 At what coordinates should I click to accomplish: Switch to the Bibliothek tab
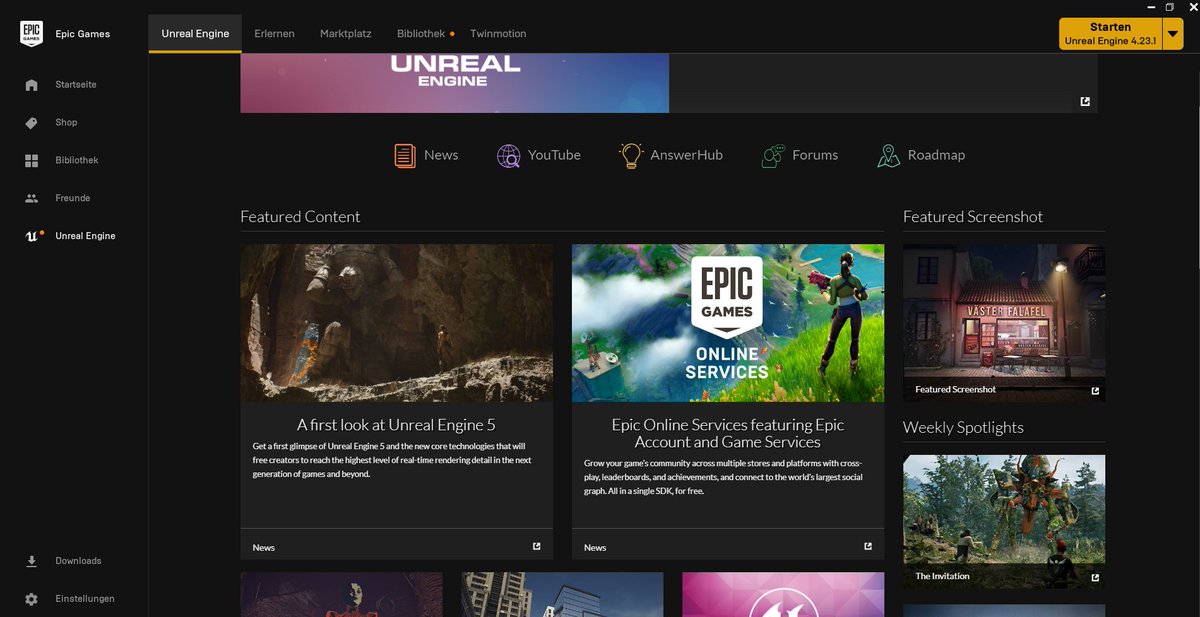click(421, 33)
